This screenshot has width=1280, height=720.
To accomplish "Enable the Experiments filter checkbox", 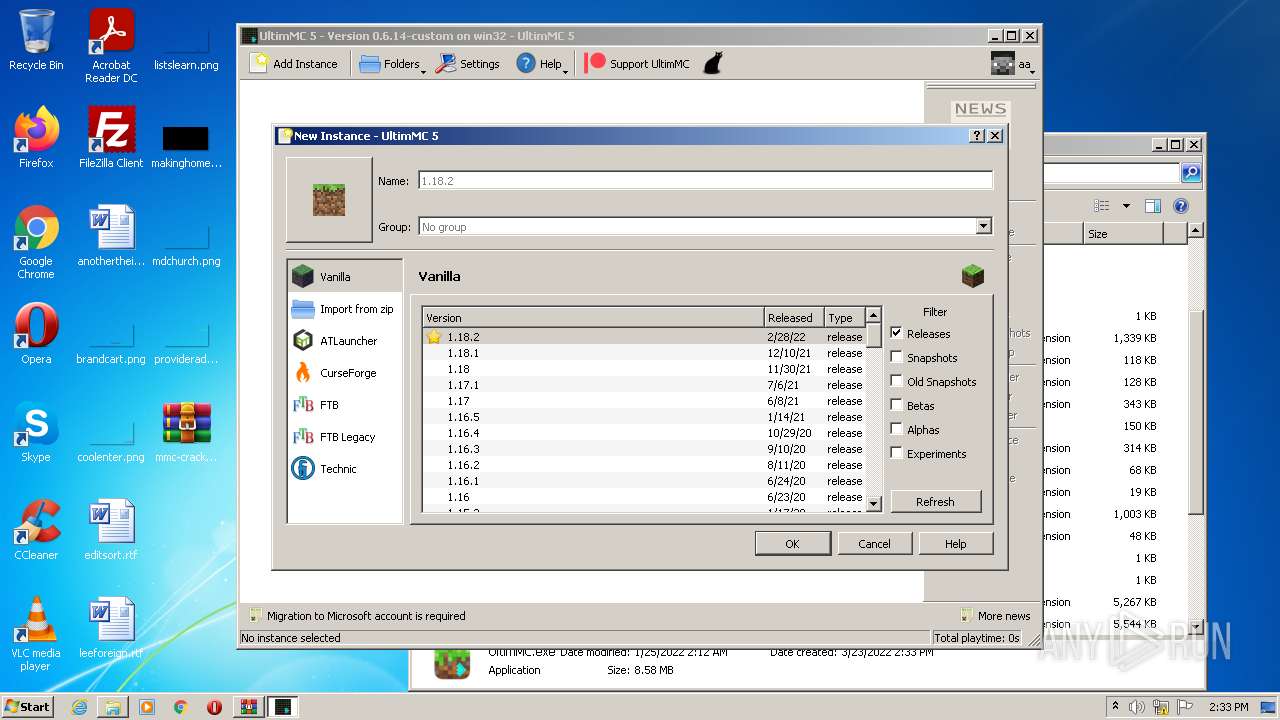I will coord(896,453).
